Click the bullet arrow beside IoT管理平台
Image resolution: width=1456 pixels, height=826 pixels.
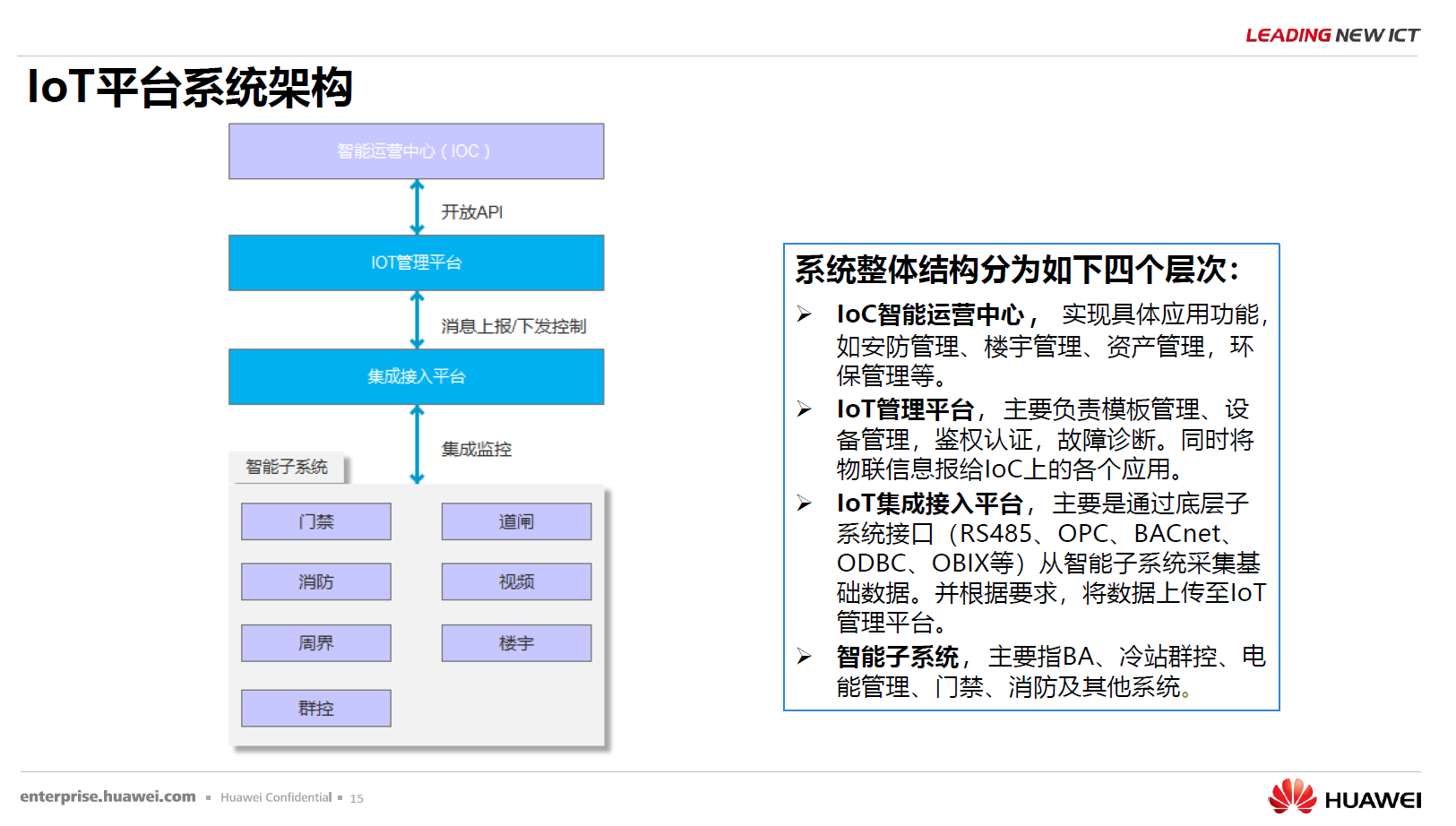[x=805, y=409]
